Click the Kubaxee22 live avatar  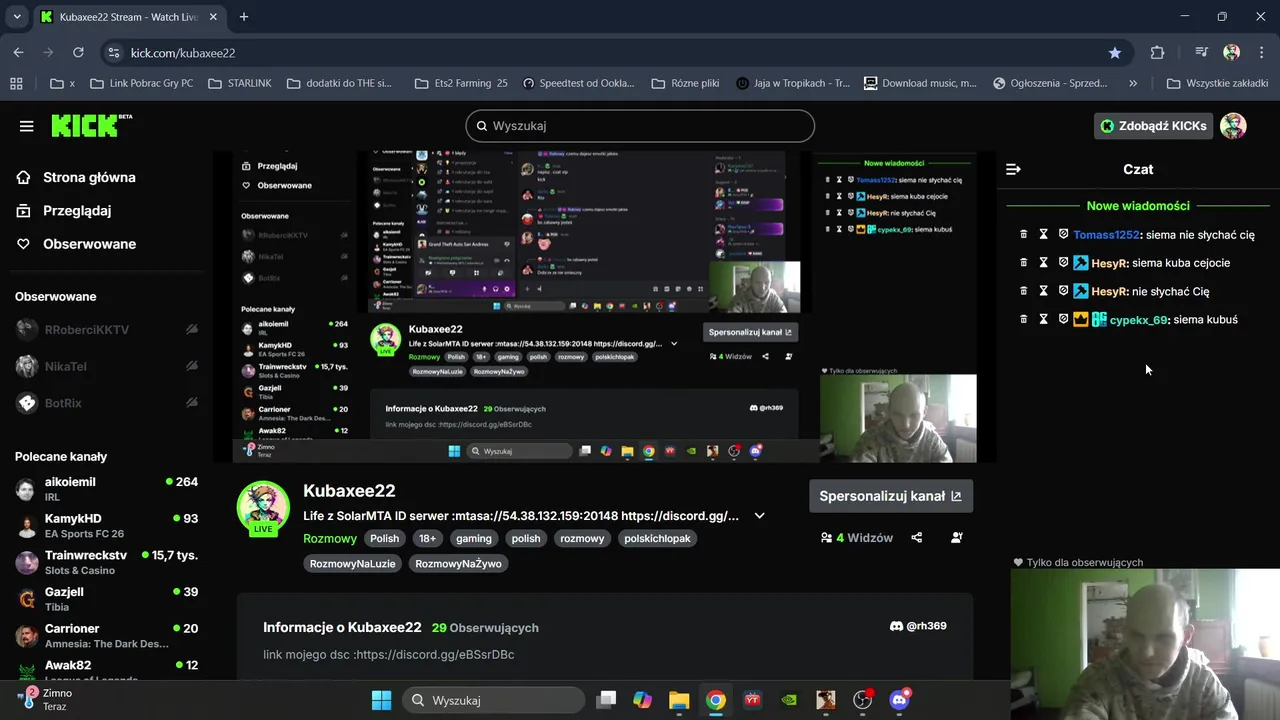click(263, 508)
